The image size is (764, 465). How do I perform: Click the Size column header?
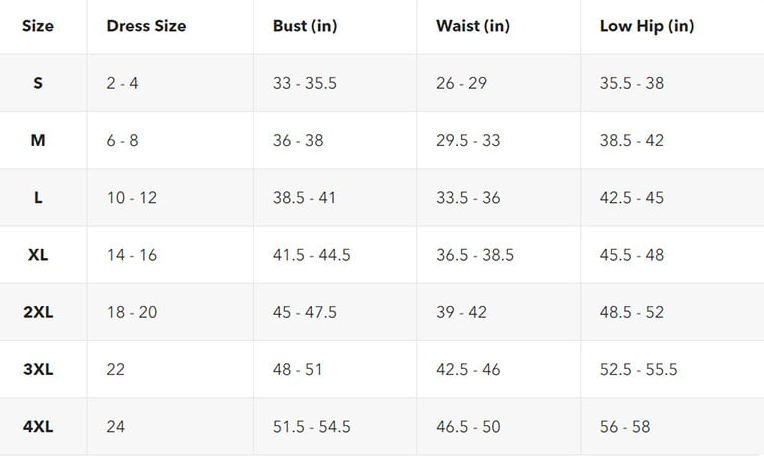(x=38, y=26)
